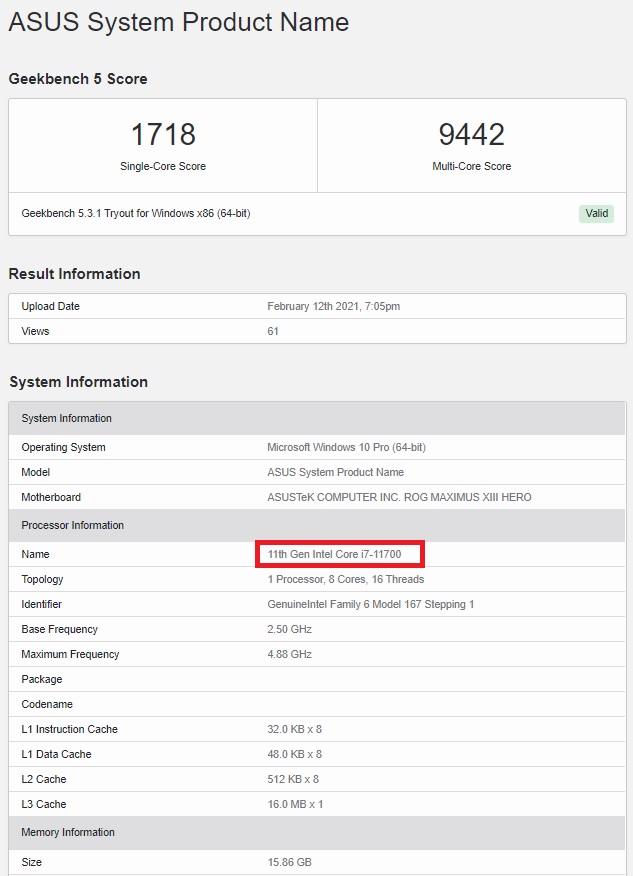Click the single-core score 1718
The image size is (633, 876).
(x=163, y=134)
